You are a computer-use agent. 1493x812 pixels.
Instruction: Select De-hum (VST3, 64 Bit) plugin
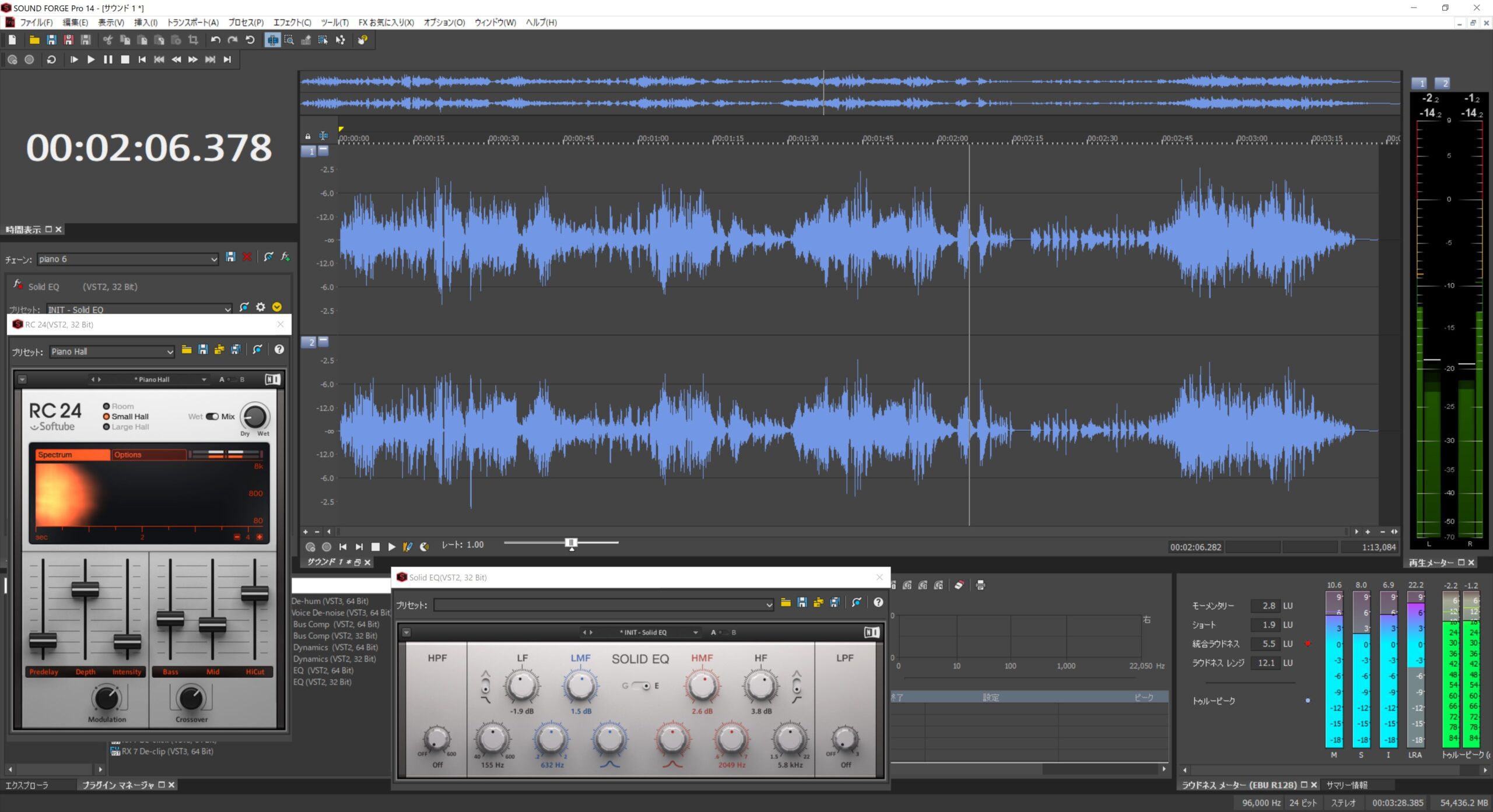(x=330, y=601)
